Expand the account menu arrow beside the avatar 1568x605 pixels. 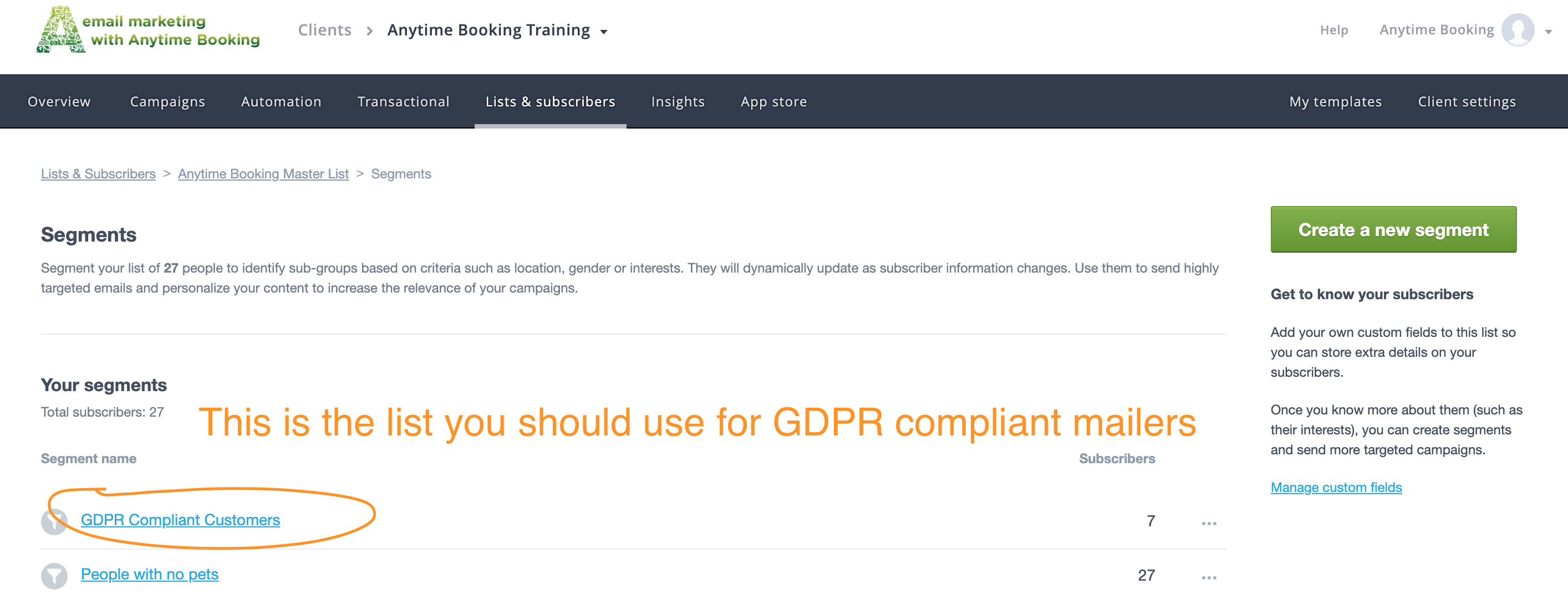point(1549,32)
